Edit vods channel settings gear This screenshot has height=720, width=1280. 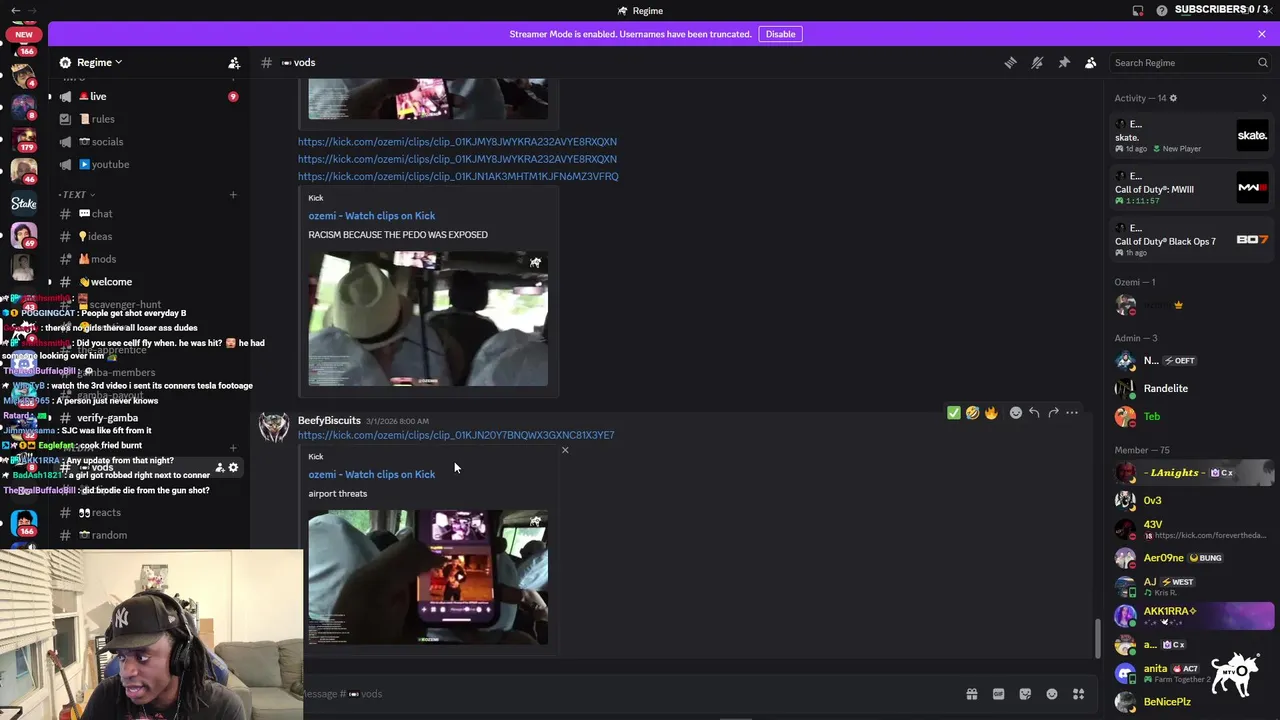click(x=234, y=467)
